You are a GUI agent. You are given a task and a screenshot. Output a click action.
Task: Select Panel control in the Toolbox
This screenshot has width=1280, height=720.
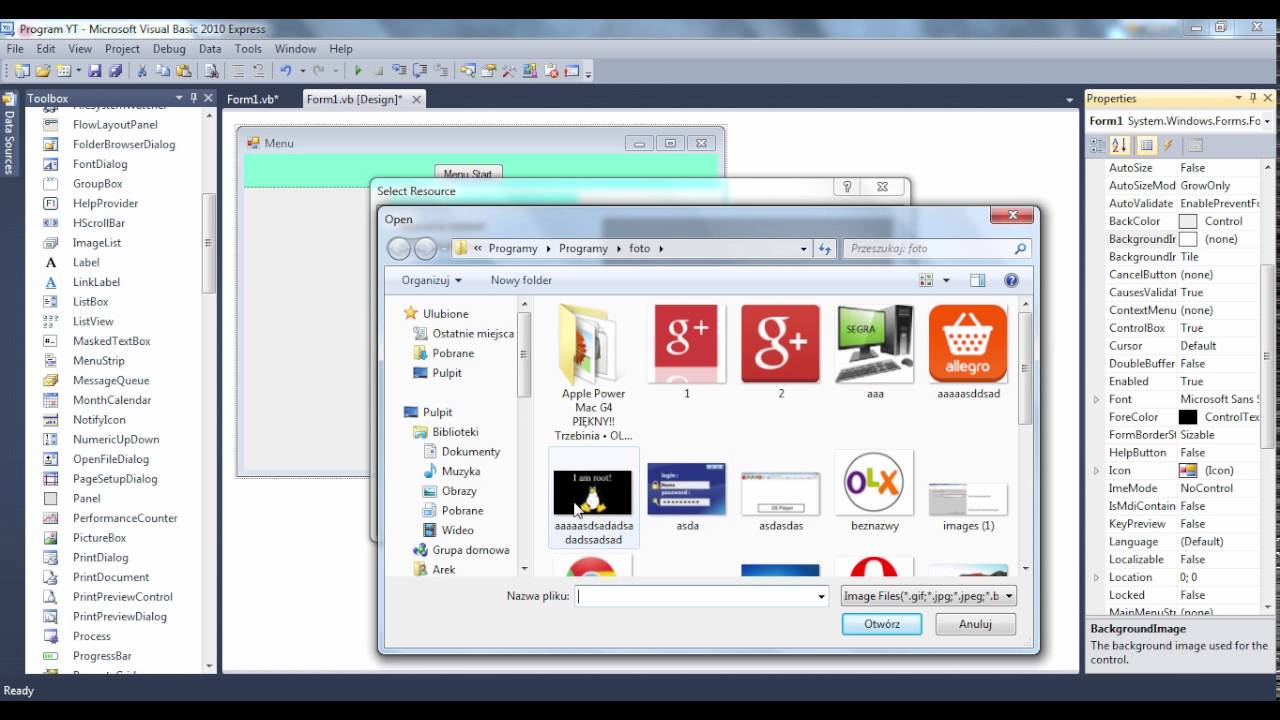click(86, 498)
